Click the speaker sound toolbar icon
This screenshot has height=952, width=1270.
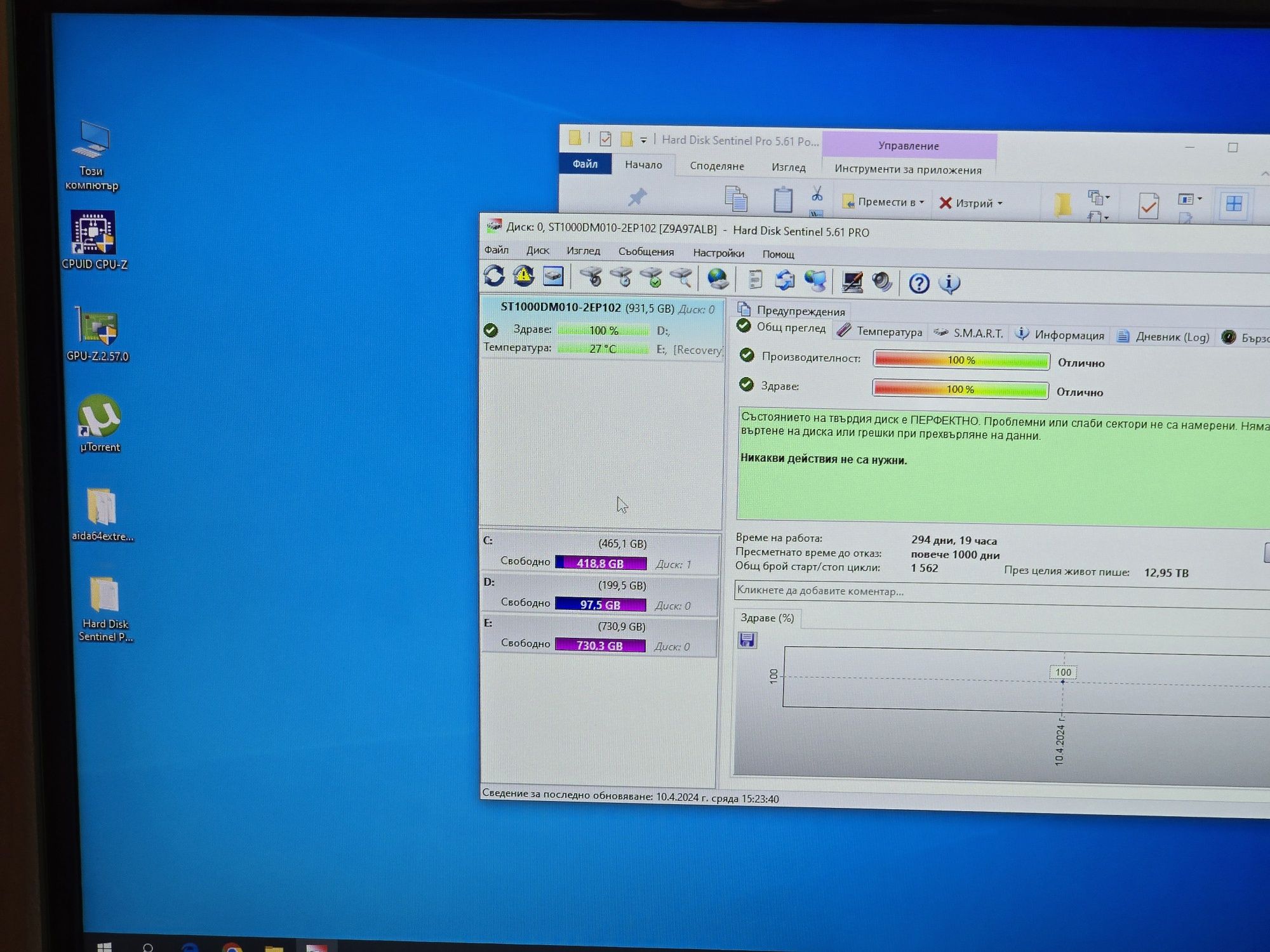coord(882,282)
